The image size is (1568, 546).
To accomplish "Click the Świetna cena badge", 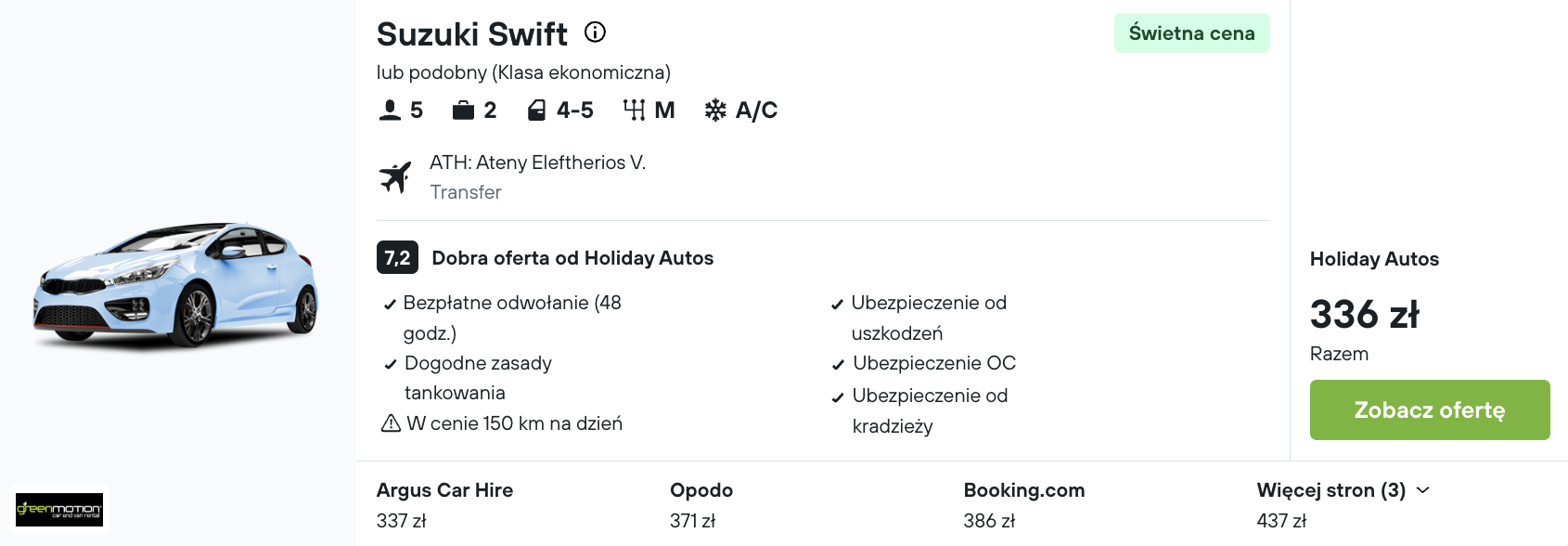I will click(x=1192, y=33).
